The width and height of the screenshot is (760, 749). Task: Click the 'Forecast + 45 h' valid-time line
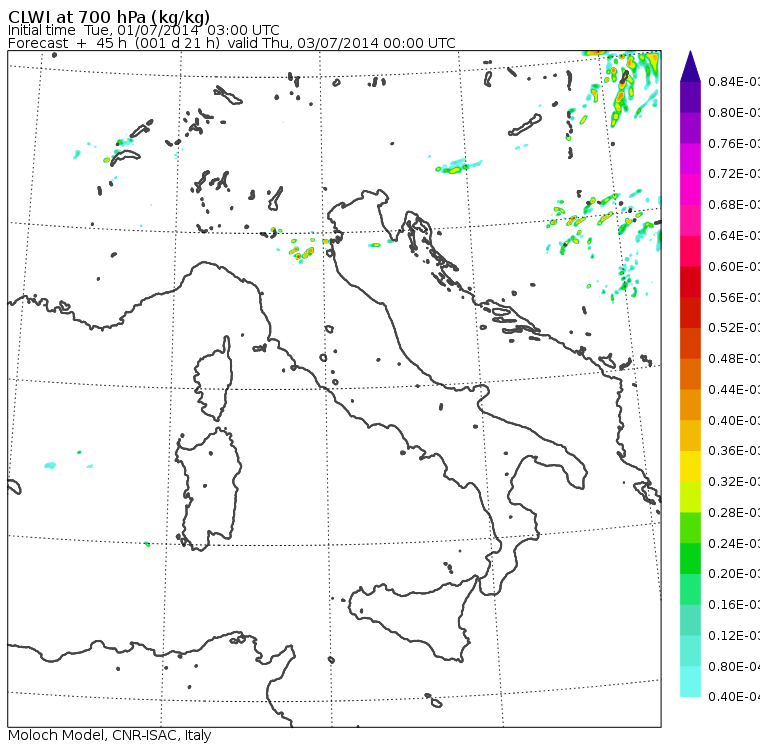[x=232, y=43]
